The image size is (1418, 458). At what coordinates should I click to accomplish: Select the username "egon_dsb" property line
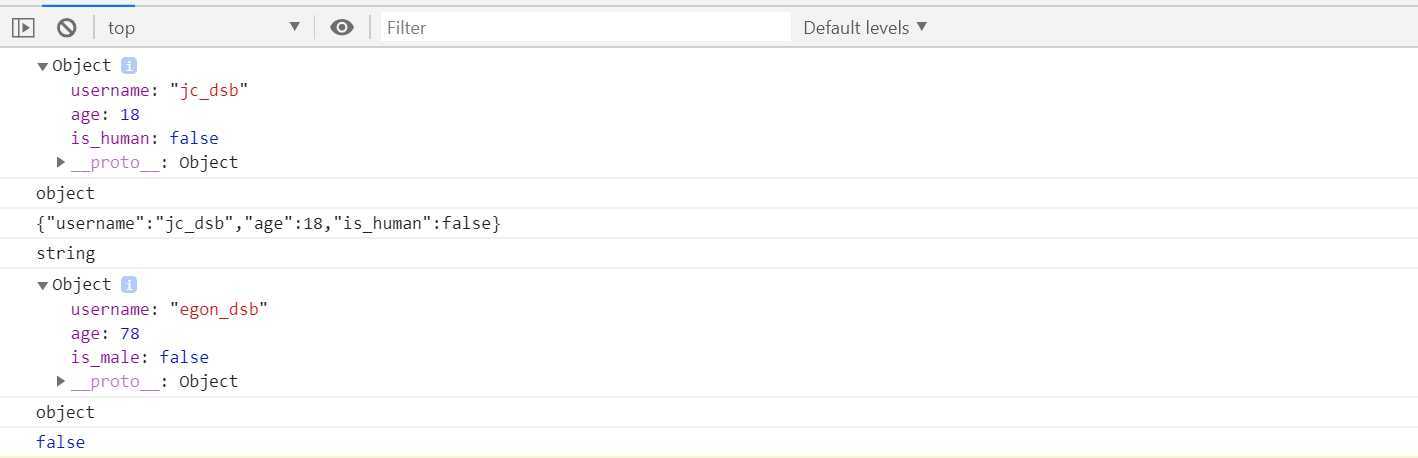169,309
